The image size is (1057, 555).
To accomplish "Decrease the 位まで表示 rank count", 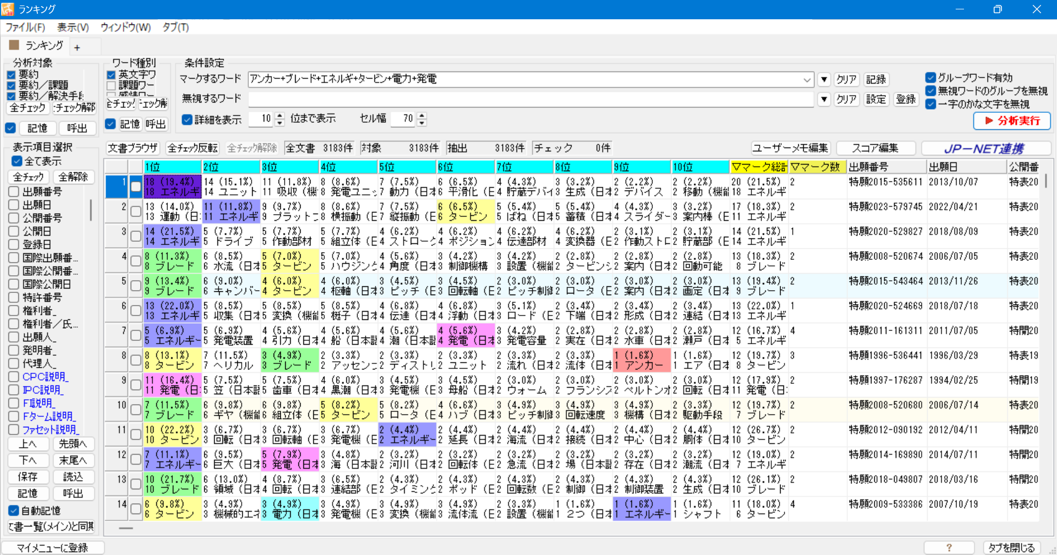I will (279, 123).
